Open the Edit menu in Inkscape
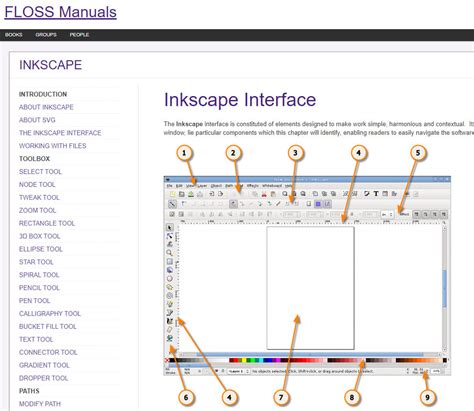This screenshot has width=474, height=411. (x=179, y=186)
